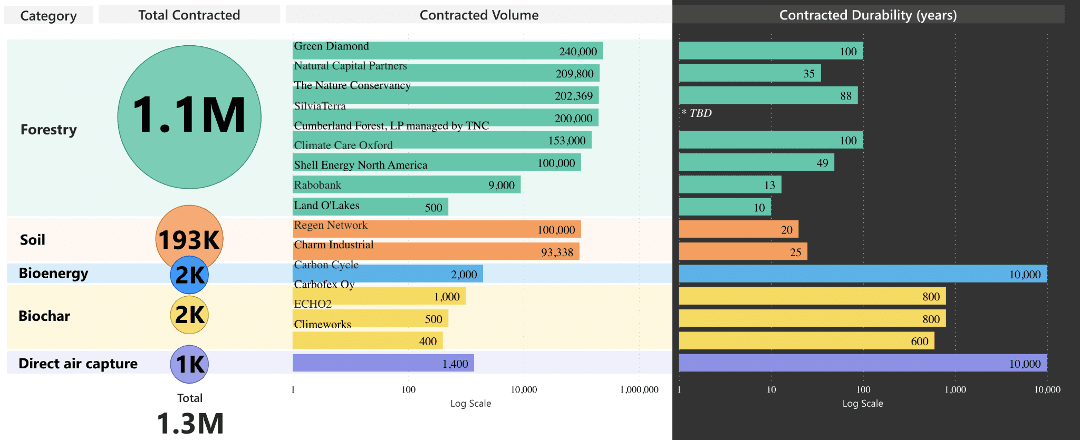The height and width of the screenshot is (440, 1080).
Task: Click the ECHO2 supplier label
Action: 312,304
